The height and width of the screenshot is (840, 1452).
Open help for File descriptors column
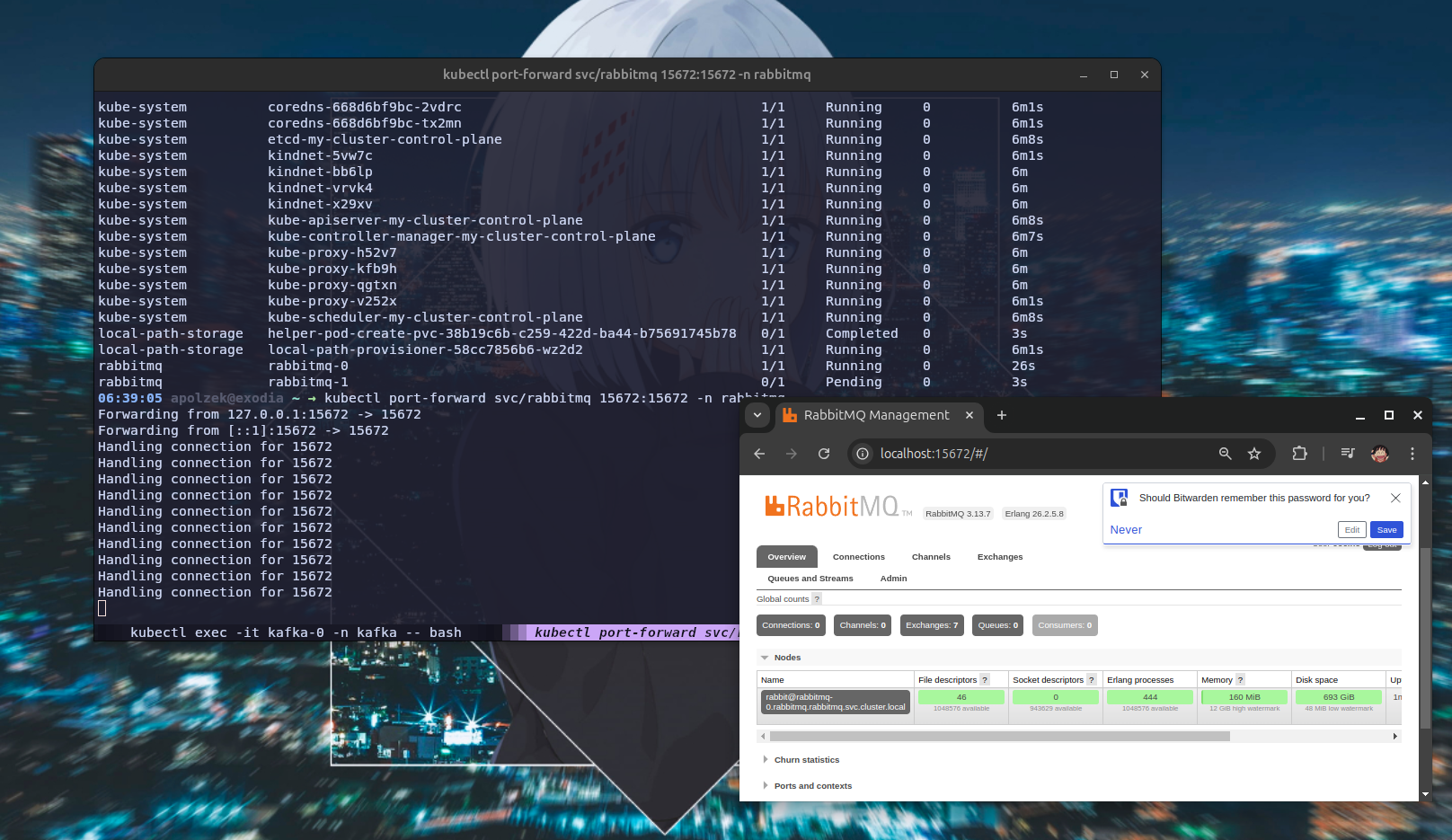[984, 680]
